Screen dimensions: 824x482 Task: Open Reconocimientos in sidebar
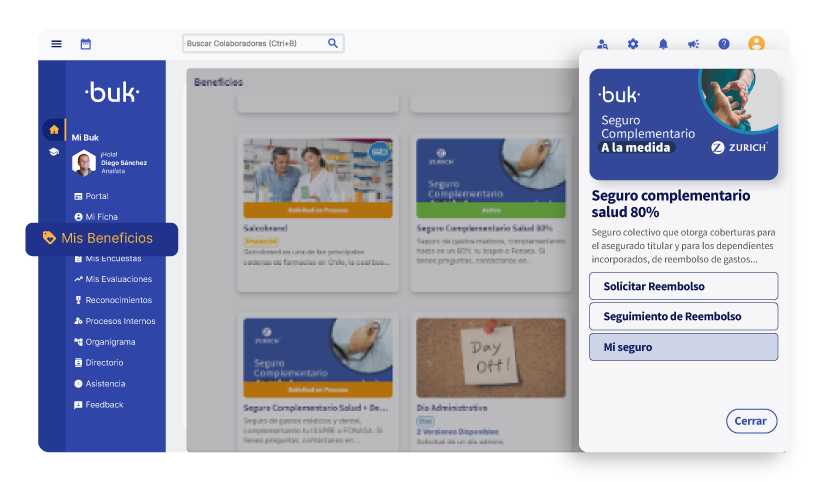pos(113,300)
